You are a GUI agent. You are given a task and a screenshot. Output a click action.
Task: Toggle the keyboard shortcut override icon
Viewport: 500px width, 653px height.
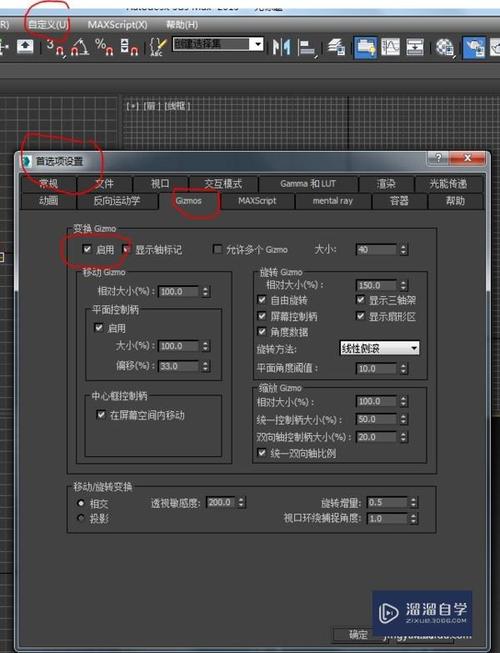coord(25,46)
